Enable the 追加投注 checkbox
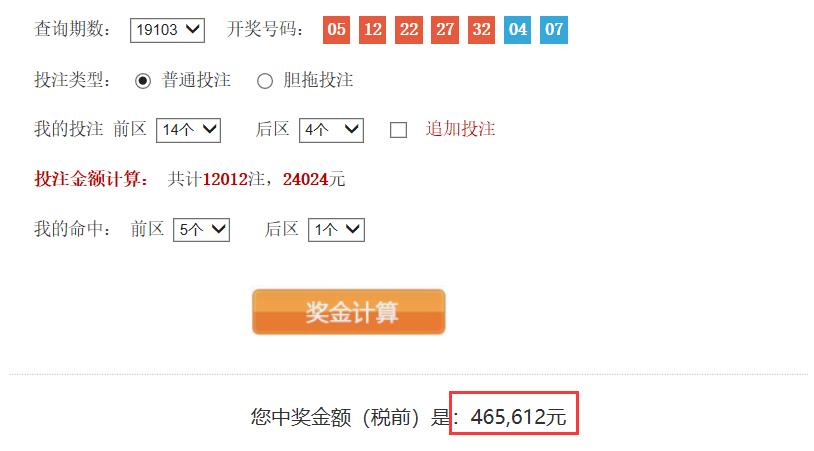The image size is (814, 451). point(398,130)
